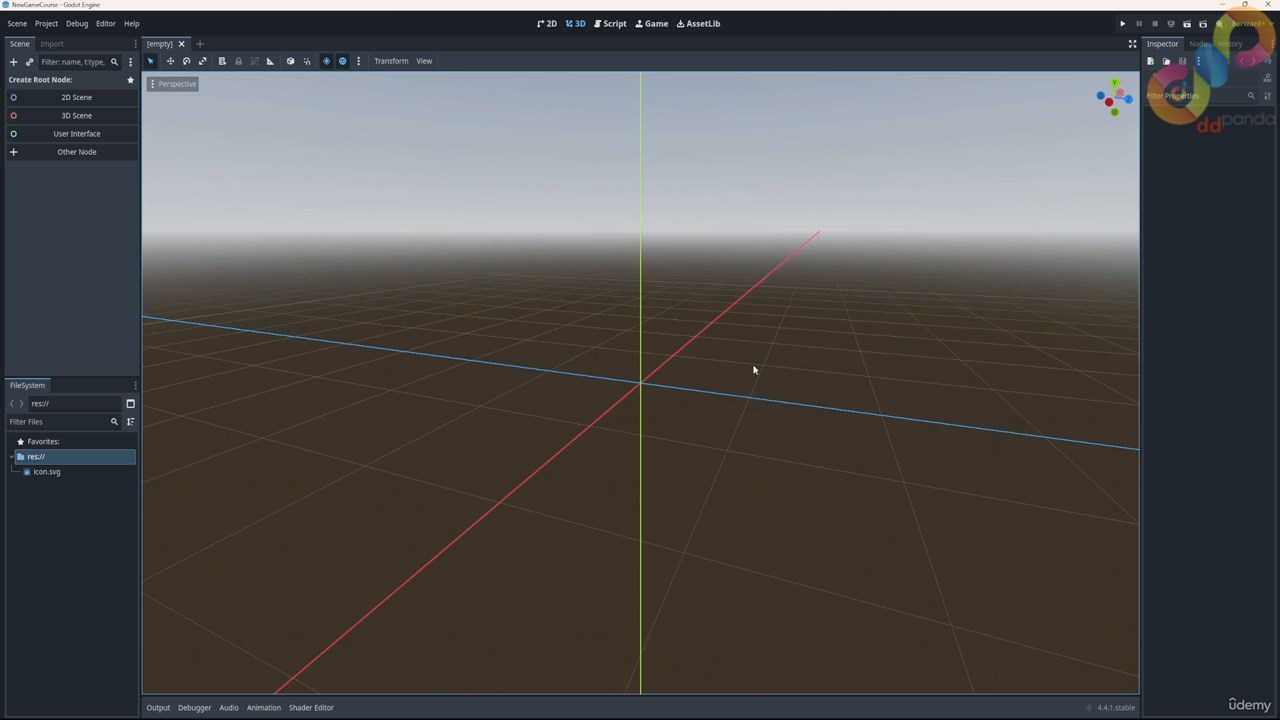Open Scene dock extra options dots
This screenshot has width=1280, height=720.
[130, 62]
